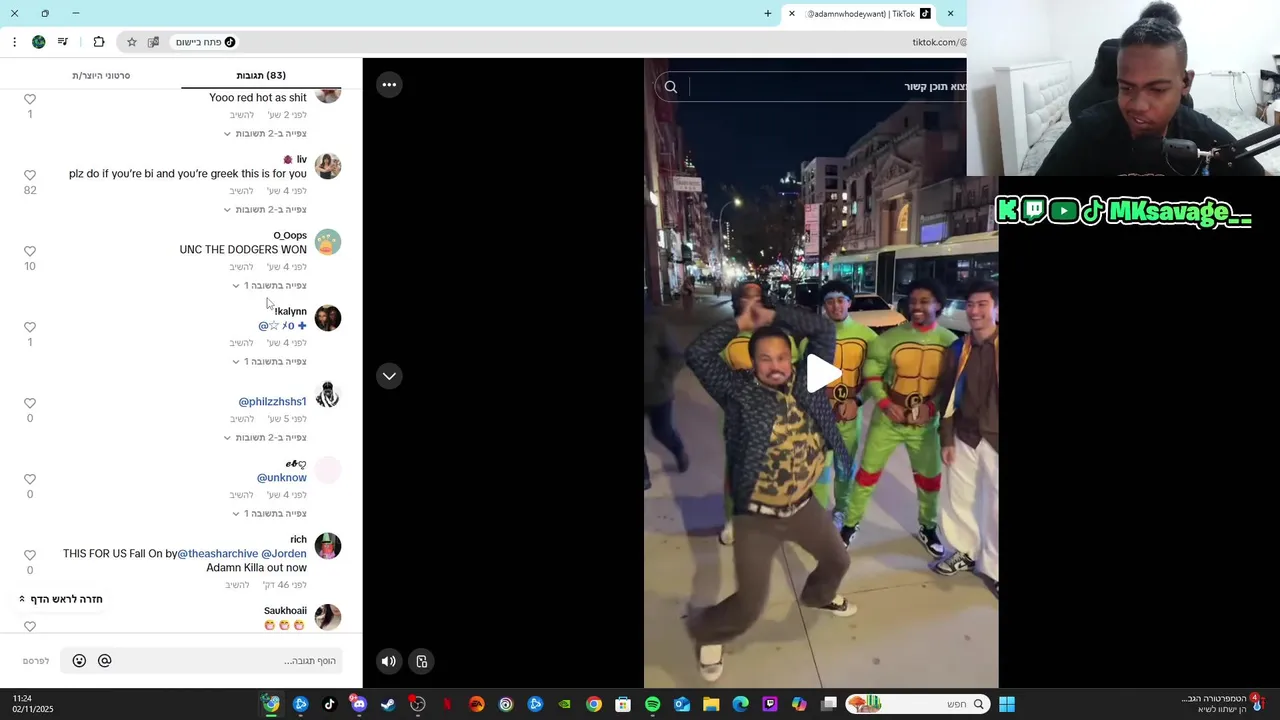
Task: Toggle the video mute speaker button
Action: [x=389, y=661]
